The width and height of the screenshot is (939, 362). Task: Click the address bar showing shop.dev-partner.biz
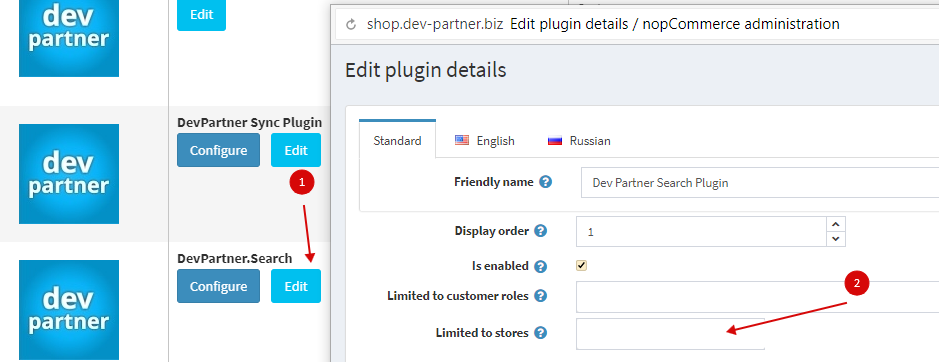point(637,25)
